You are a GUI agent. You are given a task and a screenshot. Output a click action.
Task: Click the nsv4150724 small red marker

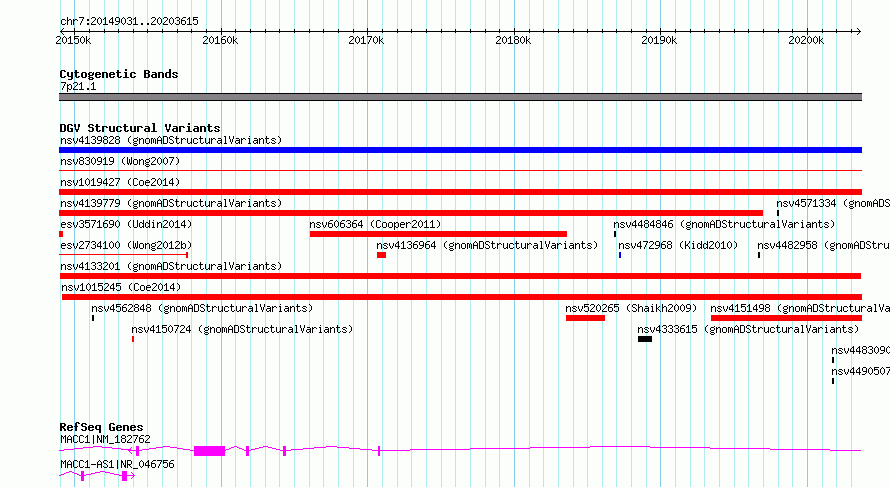(133, 339)
